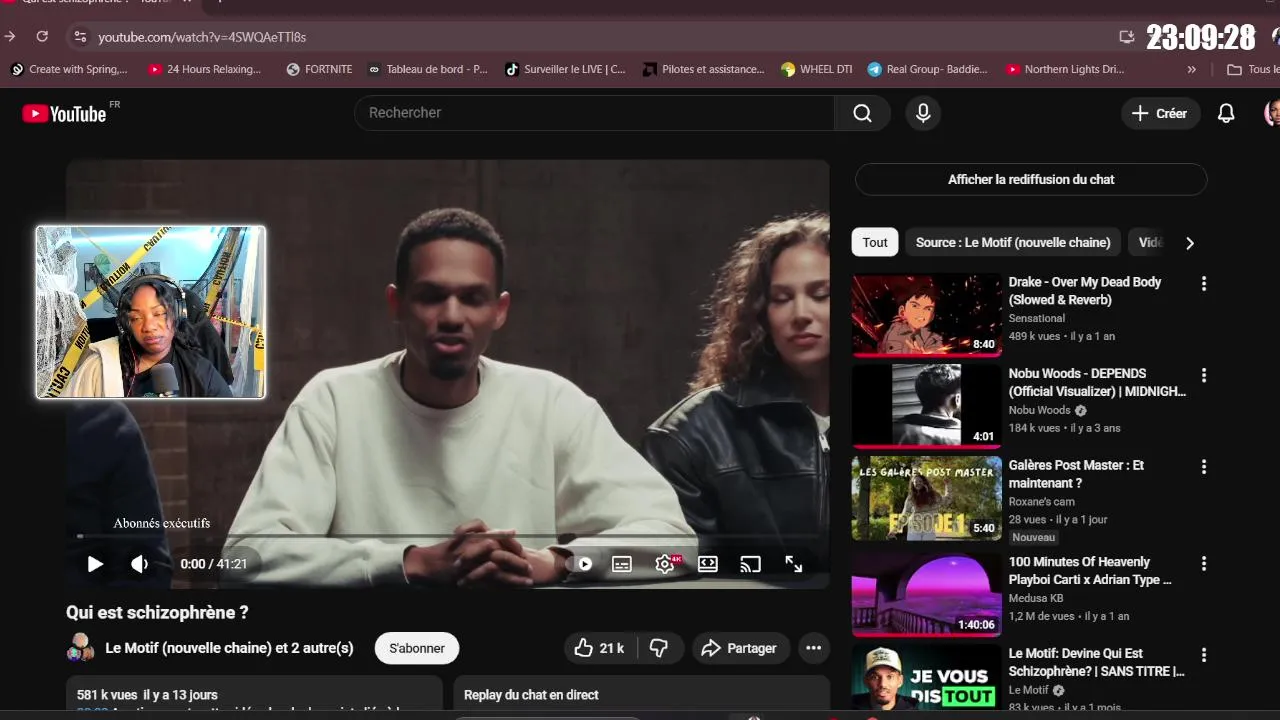Click the Medusa KB channel name

pos(1036,598)
